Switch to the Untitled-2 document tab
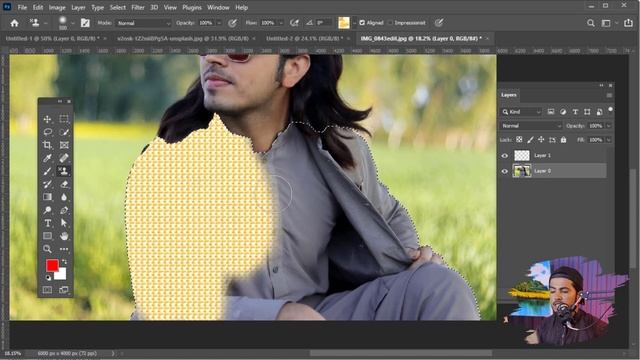The width and height of the screenshot is (640, 360). click(x=304, y=38)
